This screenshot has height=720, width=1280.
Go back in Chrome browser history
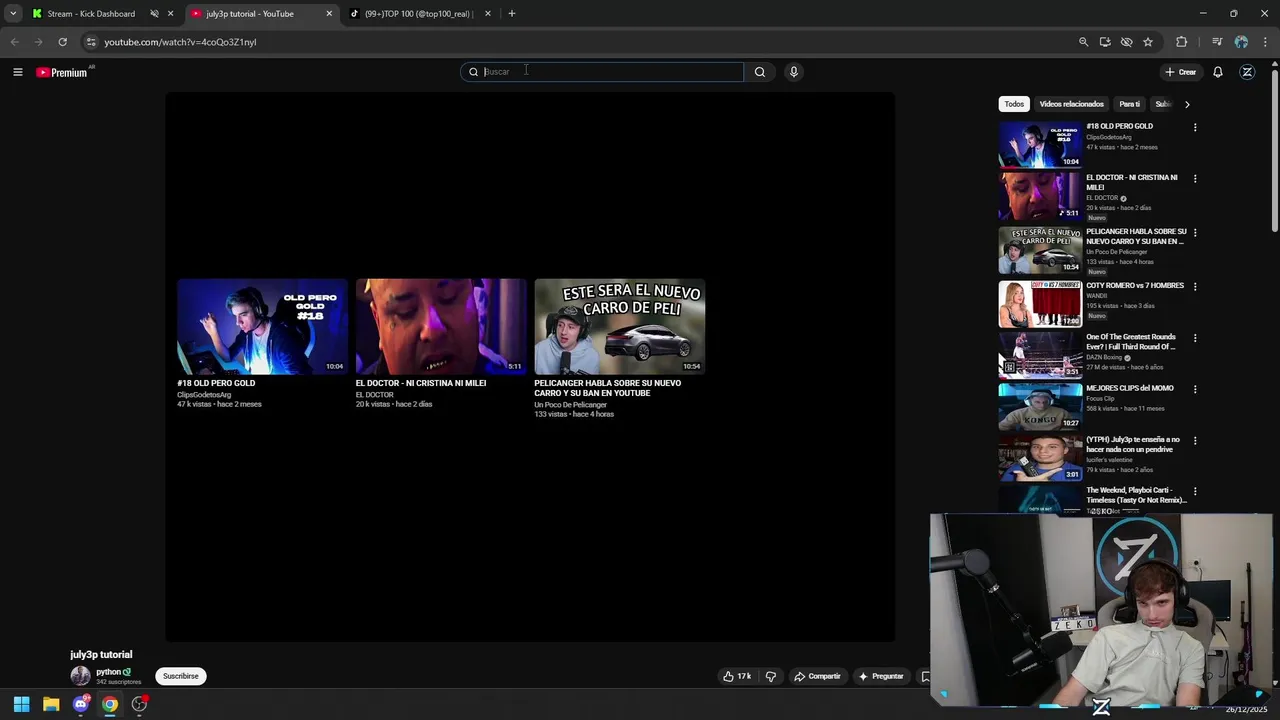pyautogui.click(x=14, y=42)
